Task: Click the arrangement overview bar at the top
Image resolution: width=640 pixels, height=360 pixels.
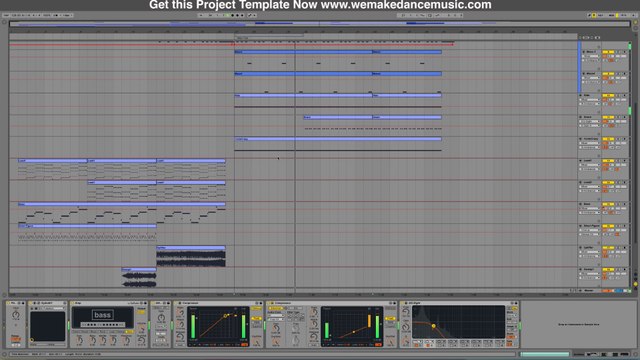Action: (x=319, y=24)
